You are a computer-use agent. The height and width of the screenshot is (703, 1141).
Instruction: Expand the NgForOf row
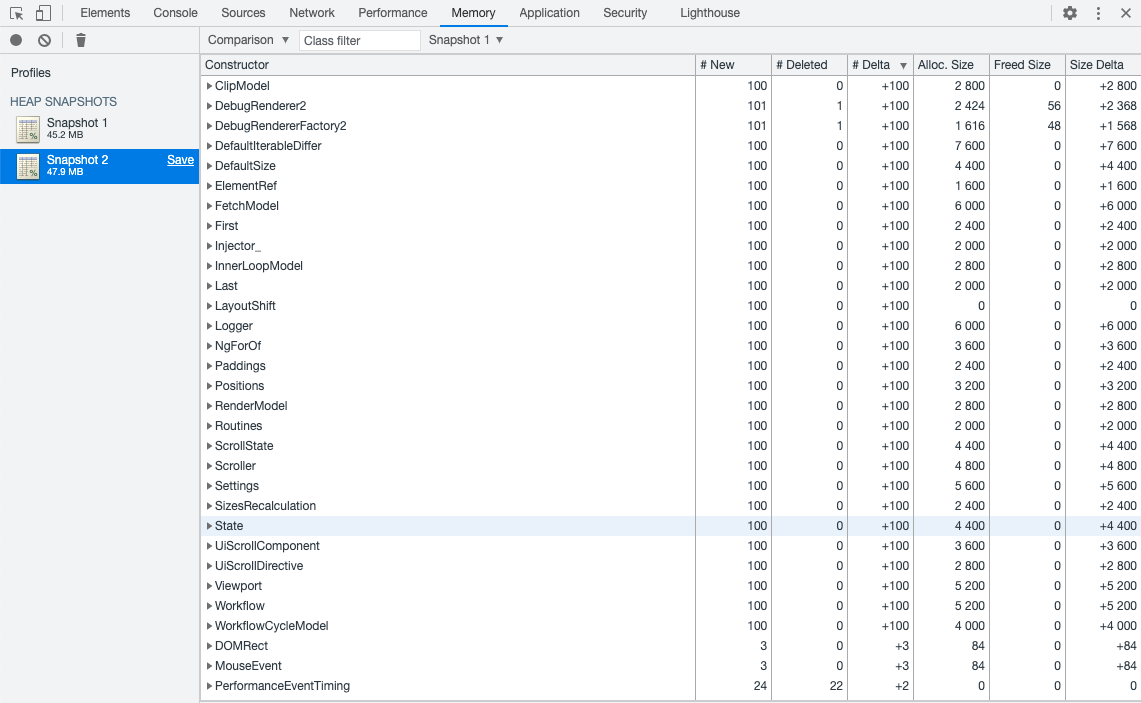click(x=210, y=346)
